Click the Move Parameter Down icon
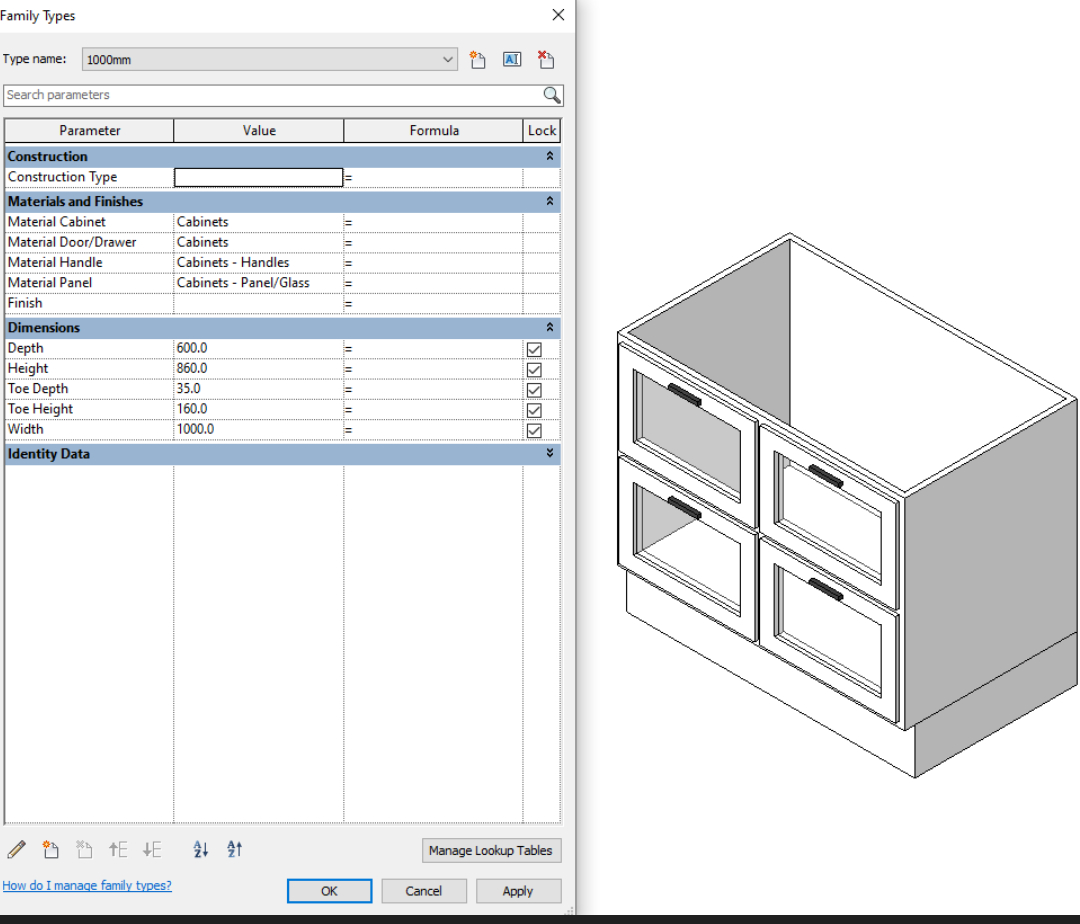This screenshot has width=1080, height=924. tap(152, 850)
